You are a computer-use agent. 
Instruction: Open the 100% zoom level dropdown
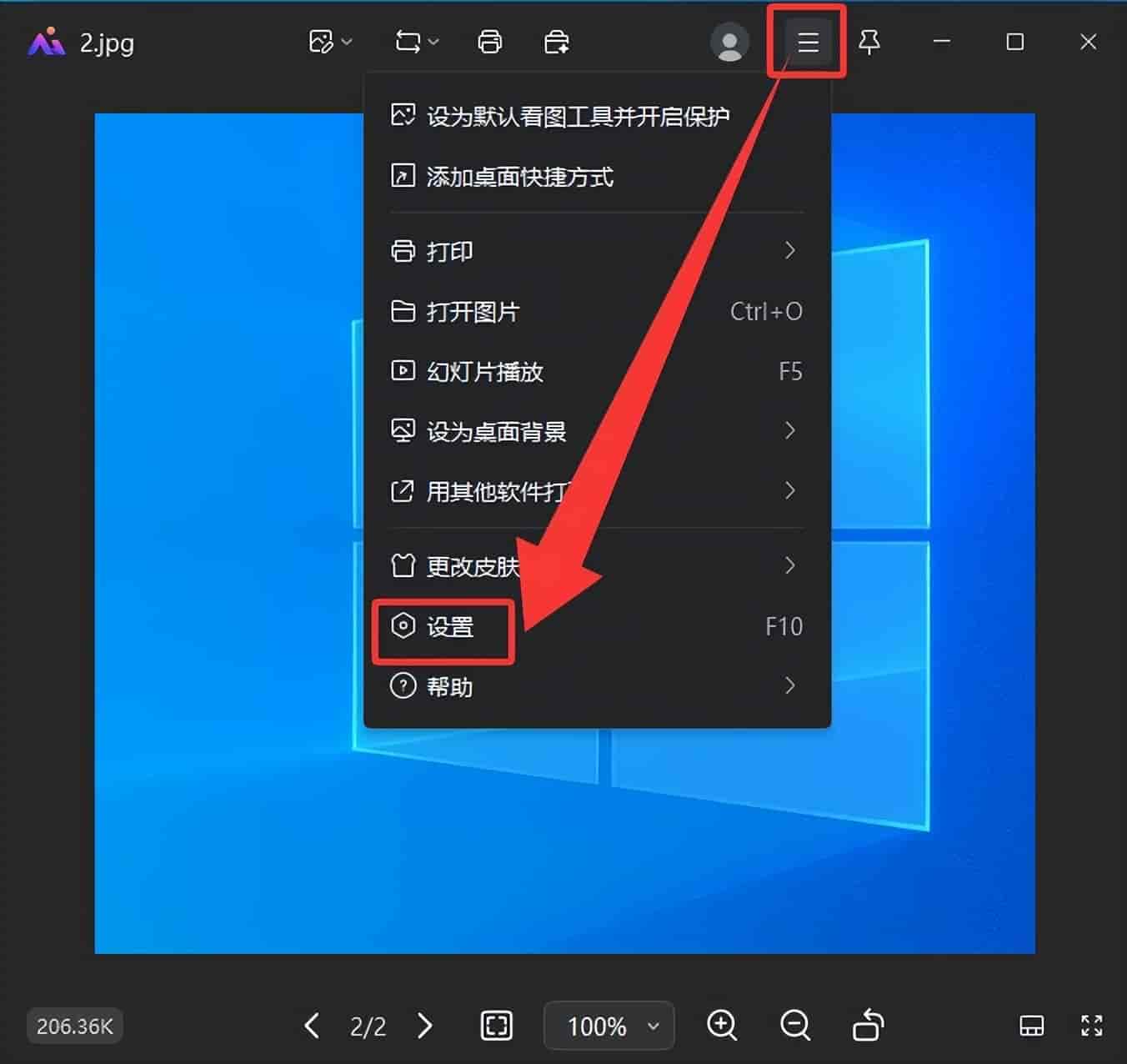[x=609, y=1026]
